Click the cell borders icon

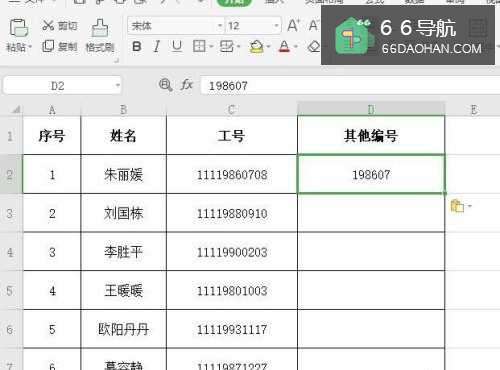point(199,46)
